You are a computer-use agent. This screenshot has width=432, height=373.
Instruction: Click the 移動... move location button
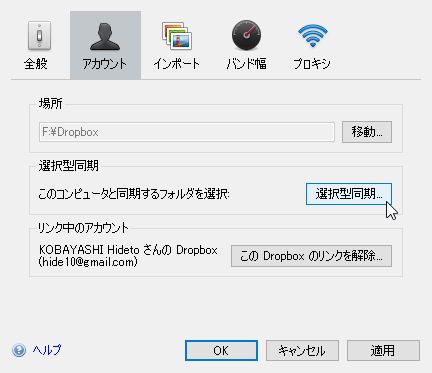[367, 132]
